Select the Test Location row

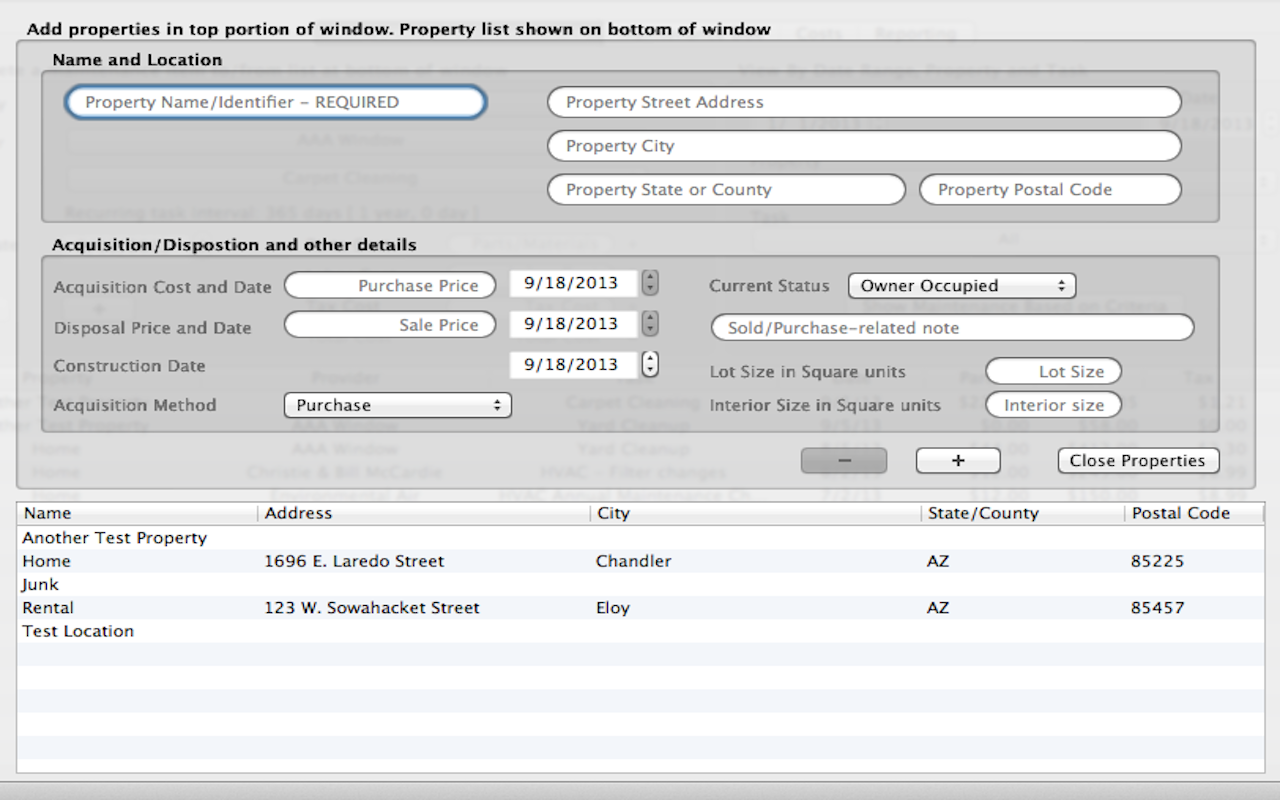(300, 631)
